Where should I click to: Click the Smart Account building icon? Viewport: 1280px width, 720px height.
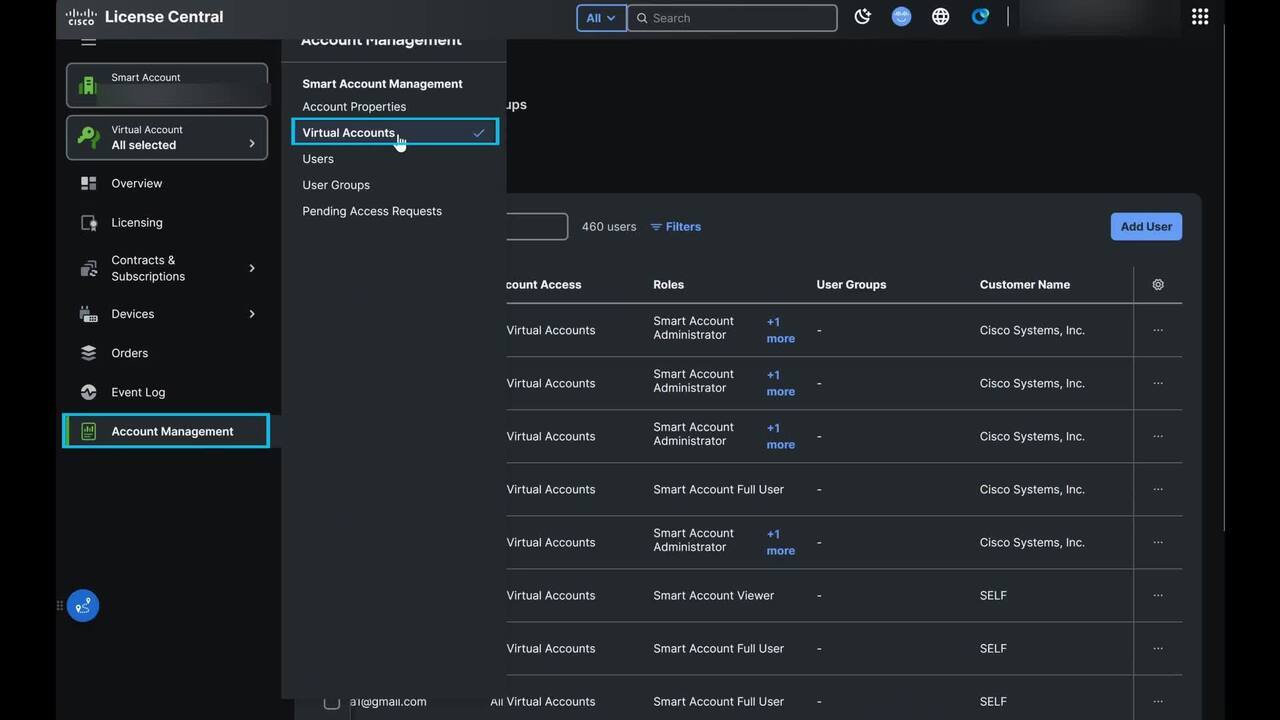point(88,86)
